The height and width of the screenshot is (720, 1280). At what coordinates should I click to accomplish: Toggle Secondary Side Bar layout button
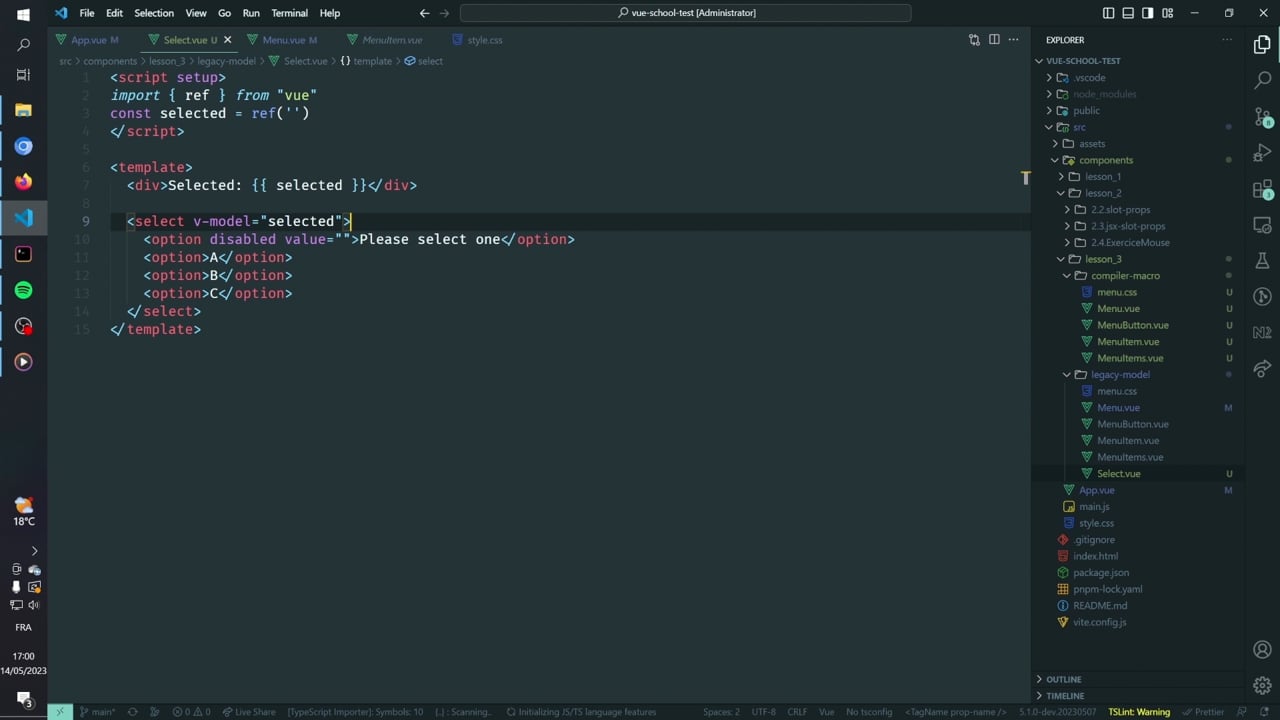tap(1147, 13)
